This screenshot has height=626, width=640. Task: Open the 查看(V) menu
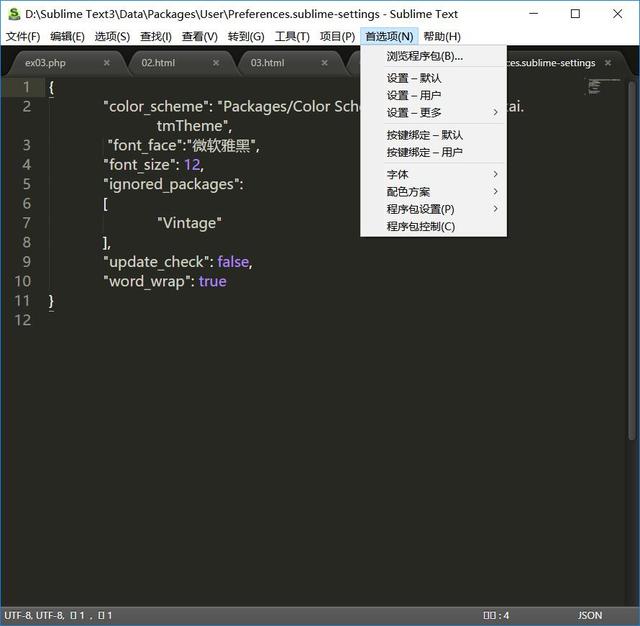click(200, 37)
